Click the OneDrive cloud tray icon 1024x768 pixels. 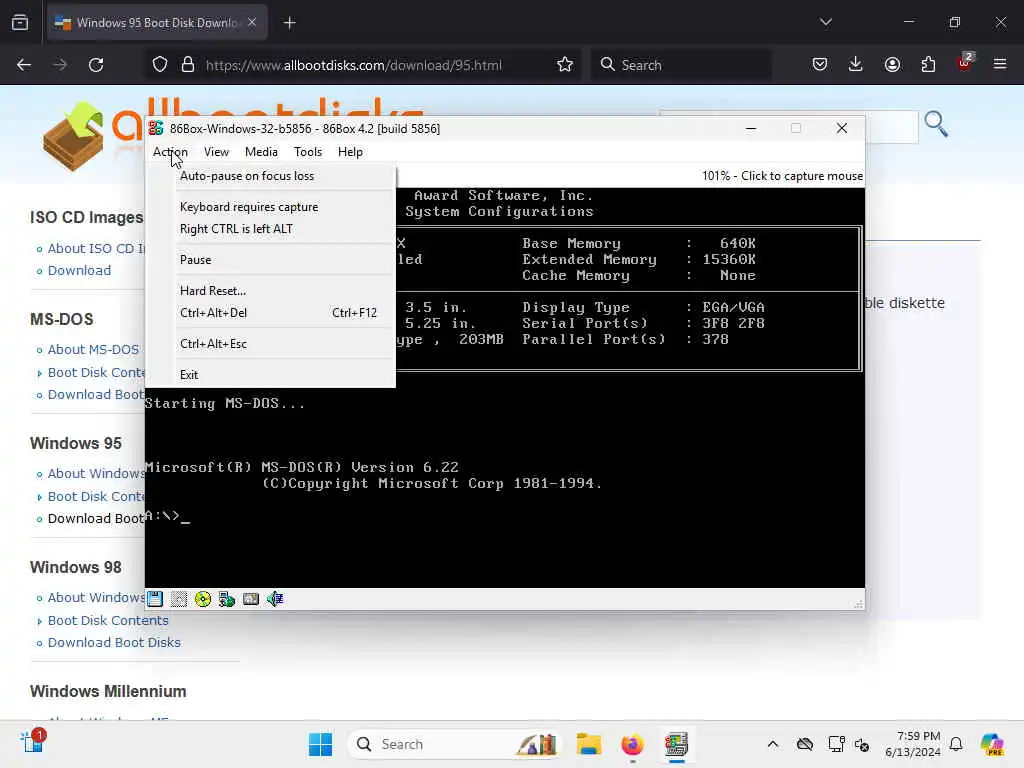[805, 744]
